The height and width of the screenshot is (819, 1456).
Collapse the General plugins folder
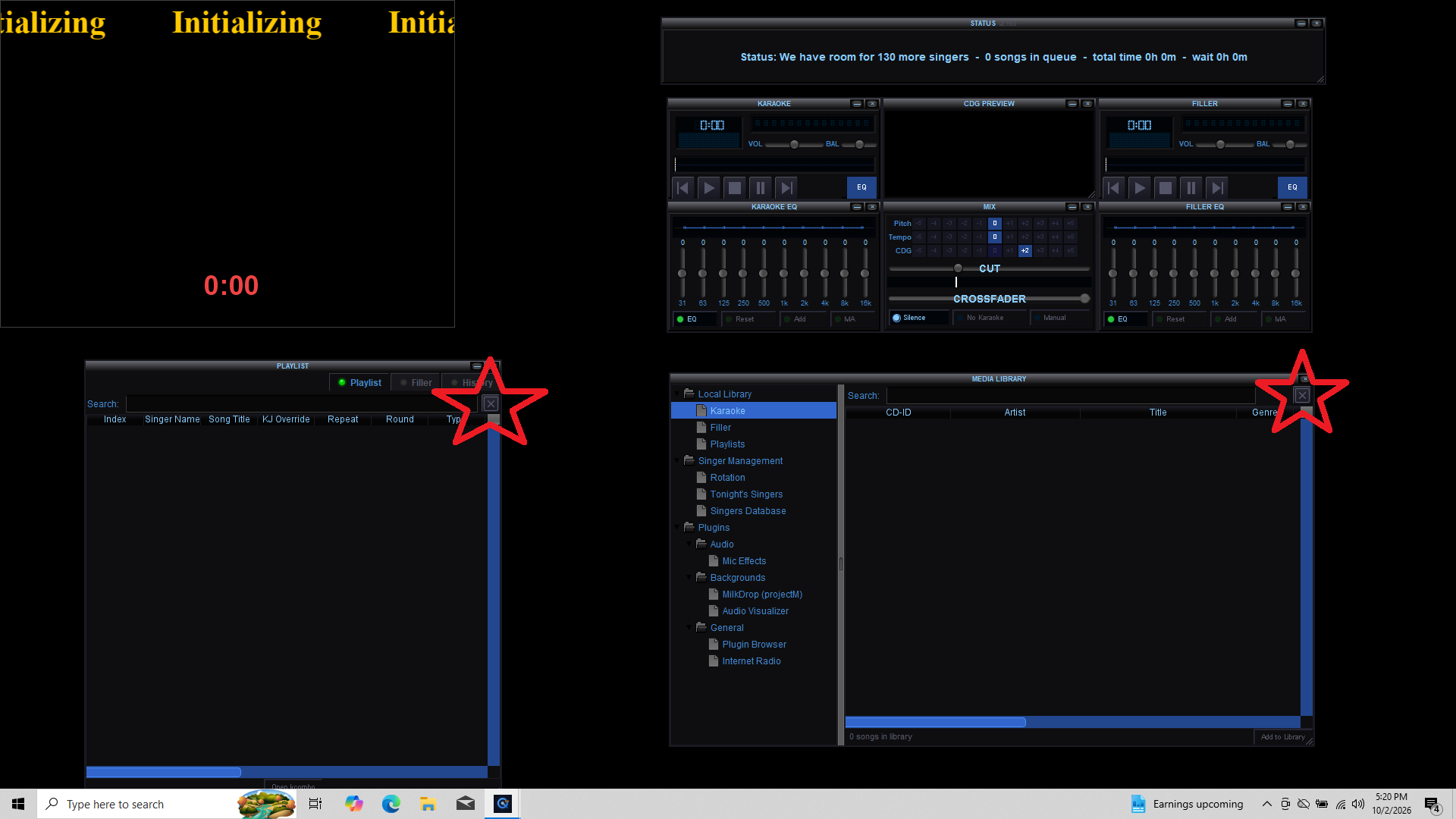689,628
